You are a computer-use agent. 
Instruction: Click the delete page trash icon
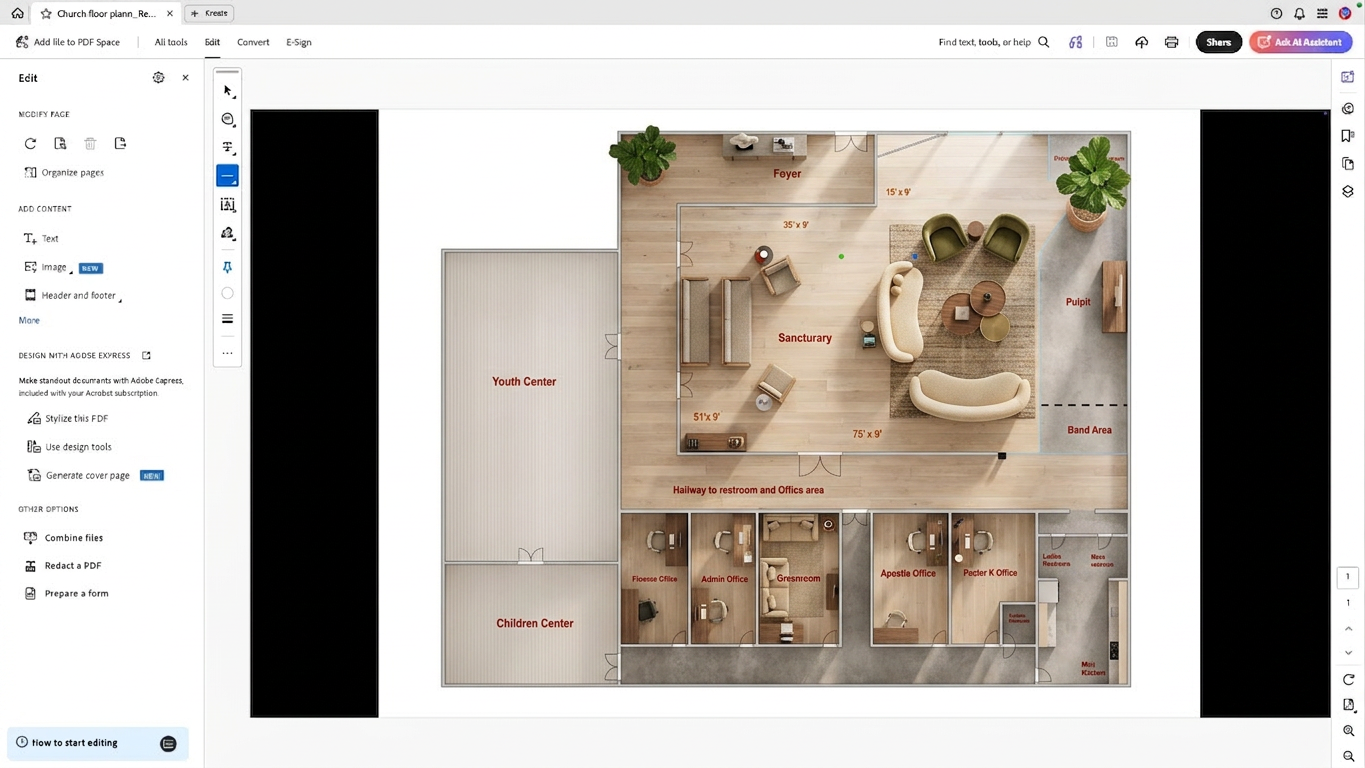pos(90,143)
